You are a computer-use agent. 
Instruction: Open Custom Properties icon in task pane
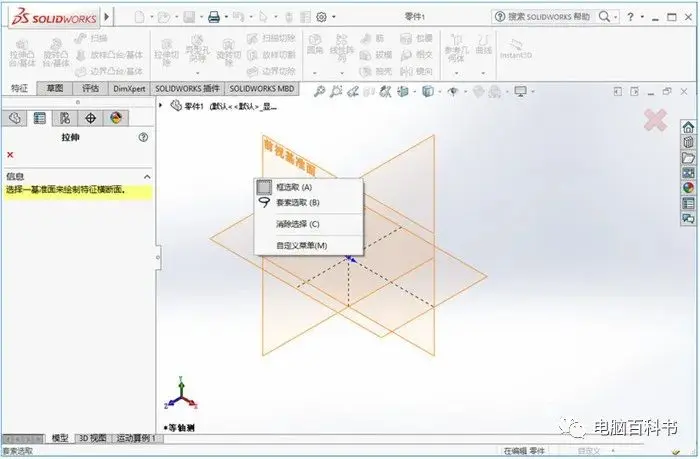[x=688, y=203]
